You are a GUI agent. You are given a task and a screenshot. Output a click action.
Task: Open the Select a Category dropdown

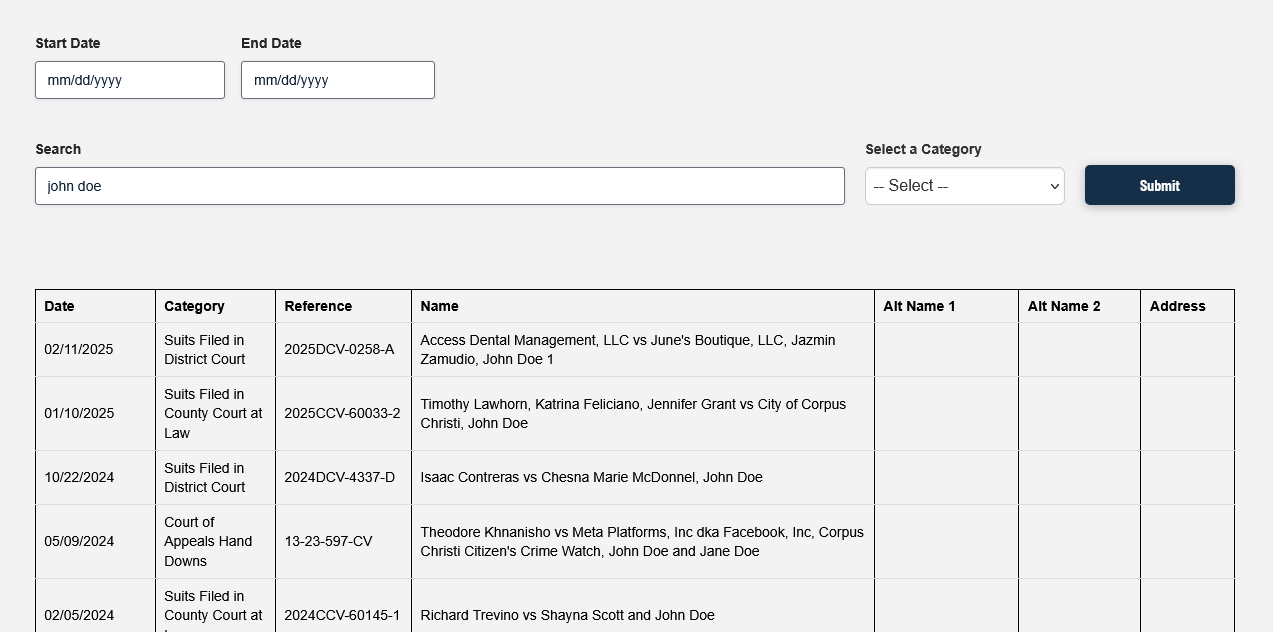point(965,186)
